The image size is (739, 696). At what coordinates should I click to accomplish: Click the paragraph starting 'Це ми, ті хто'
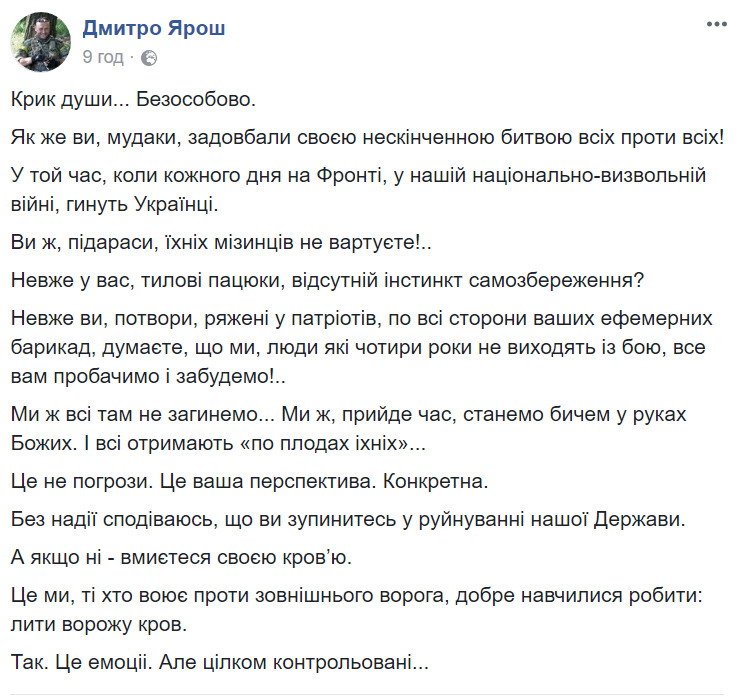click(357, 610)
